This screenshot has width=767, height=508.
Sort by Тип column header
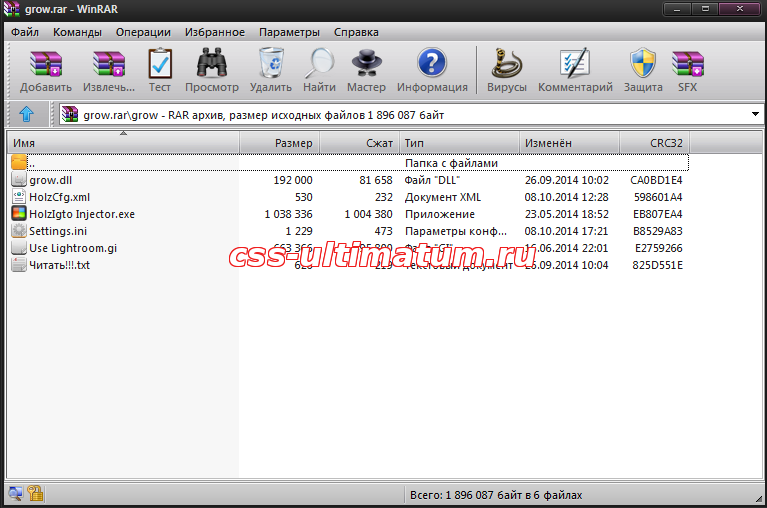pyautogui.click(x=459, y=143)
